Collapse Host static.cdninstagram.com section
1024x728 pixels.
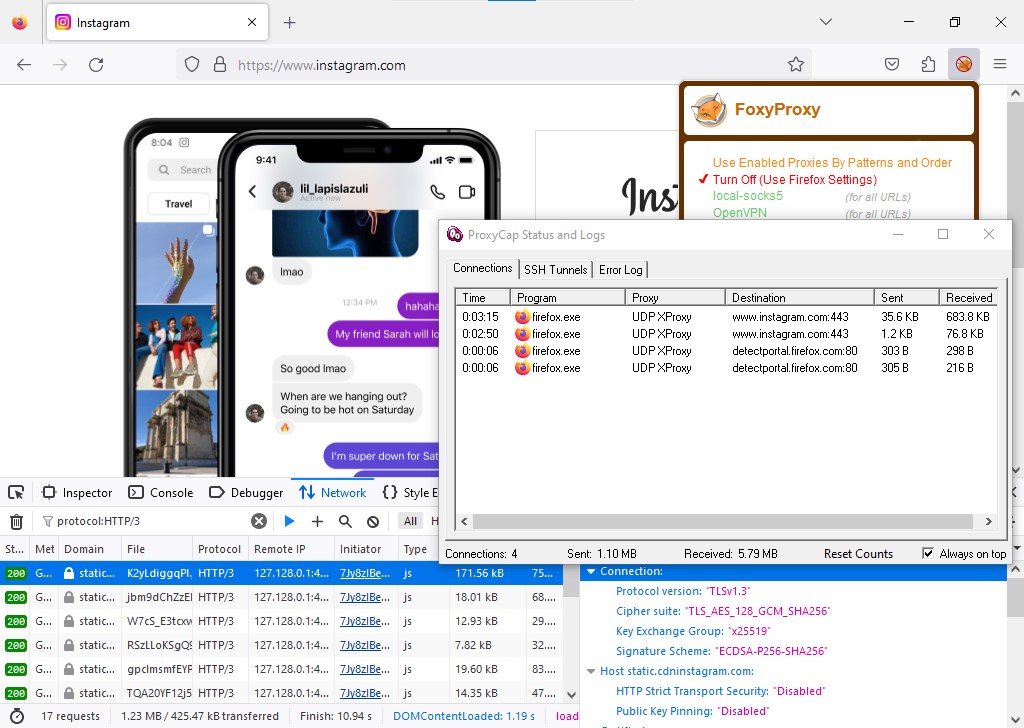click(x=591, y=671)
